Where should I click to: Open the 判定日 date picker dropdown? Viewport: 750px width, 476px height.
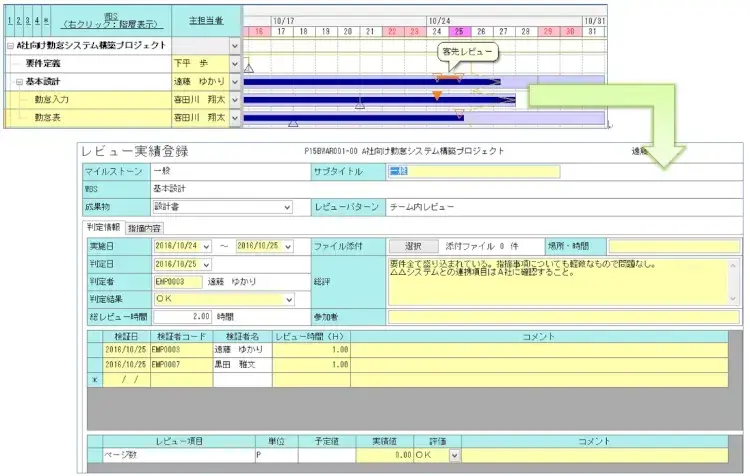(206, 264)
